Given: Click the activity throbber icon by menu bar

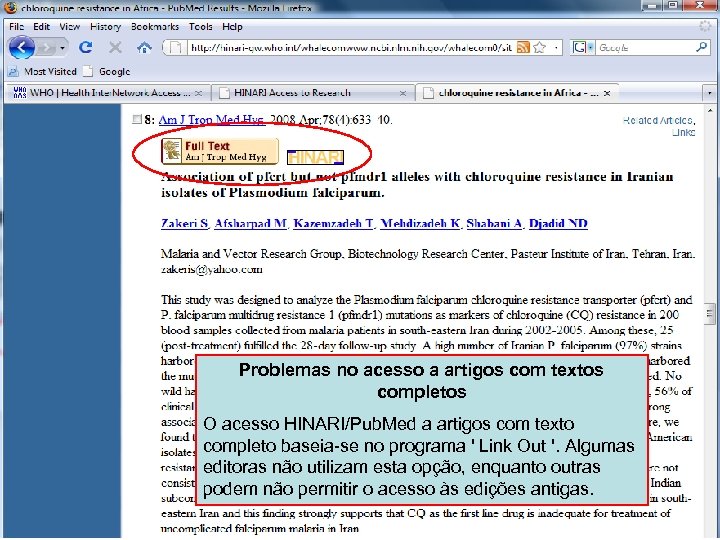Looking at the screenshot, I should coord(705,26).
